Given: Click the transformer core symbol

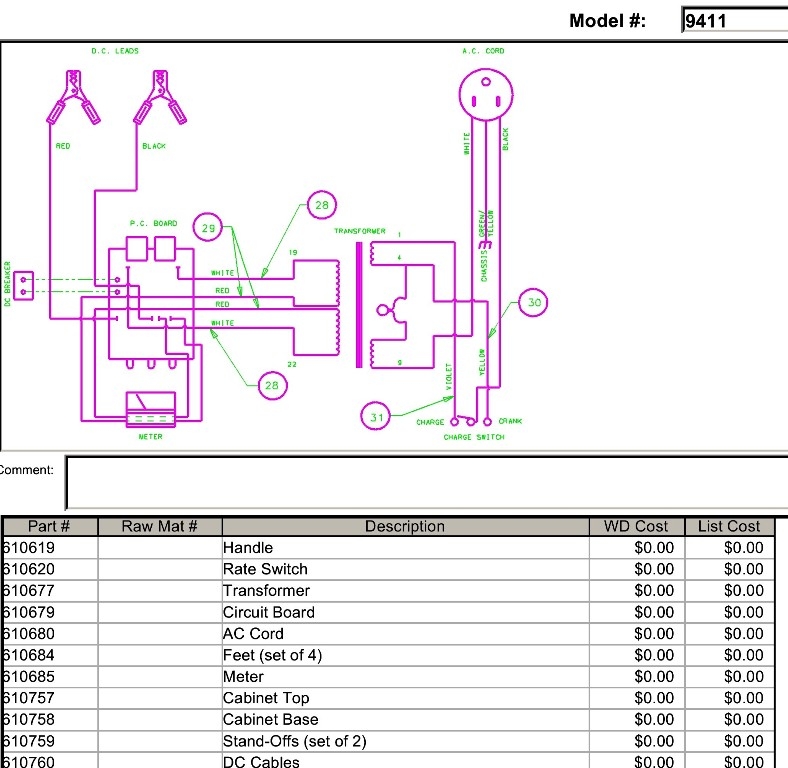Looking at the screenshot, I should (359, 305).
